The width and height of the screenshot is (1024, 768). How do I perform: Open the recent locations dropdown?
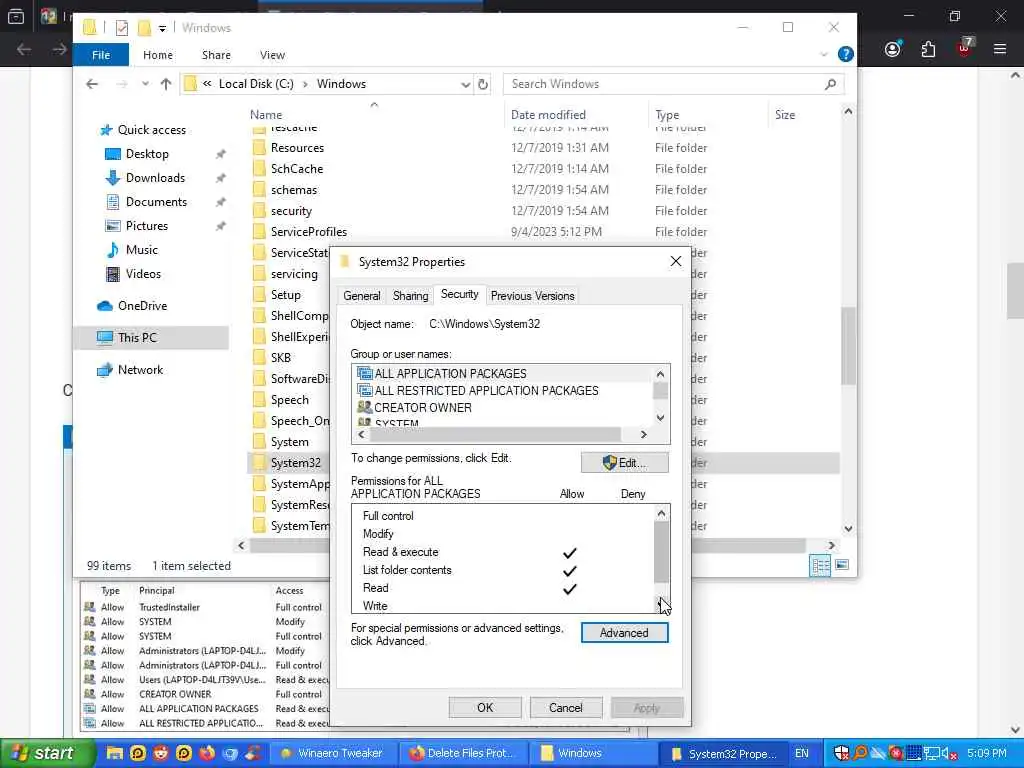145,84
